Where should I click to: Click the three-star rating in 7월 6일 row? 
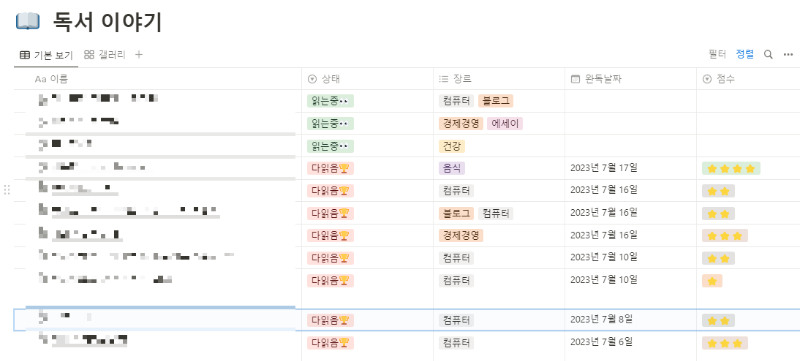pyautogui.click(x=724, y=343)
